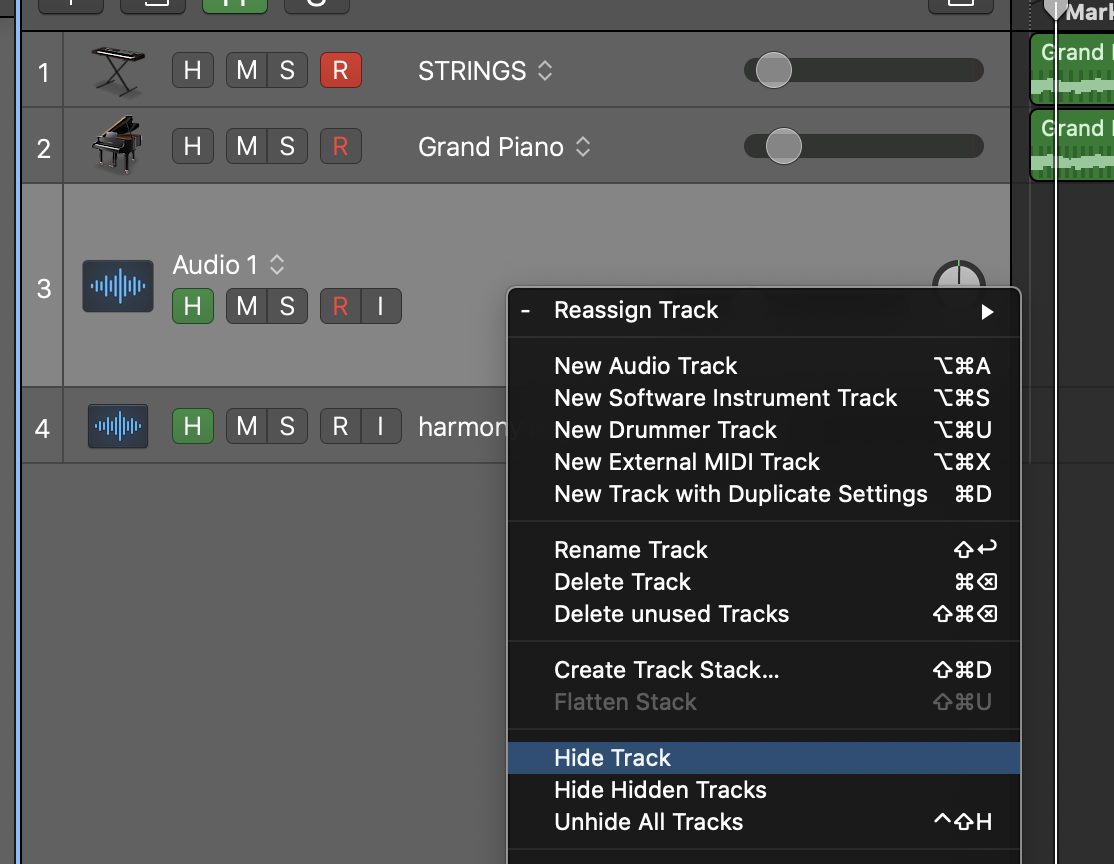The width and height of the screenshot is (1114, 864).
Task: Select Delete Track in context menu
Action: click(x=622, y=582)
